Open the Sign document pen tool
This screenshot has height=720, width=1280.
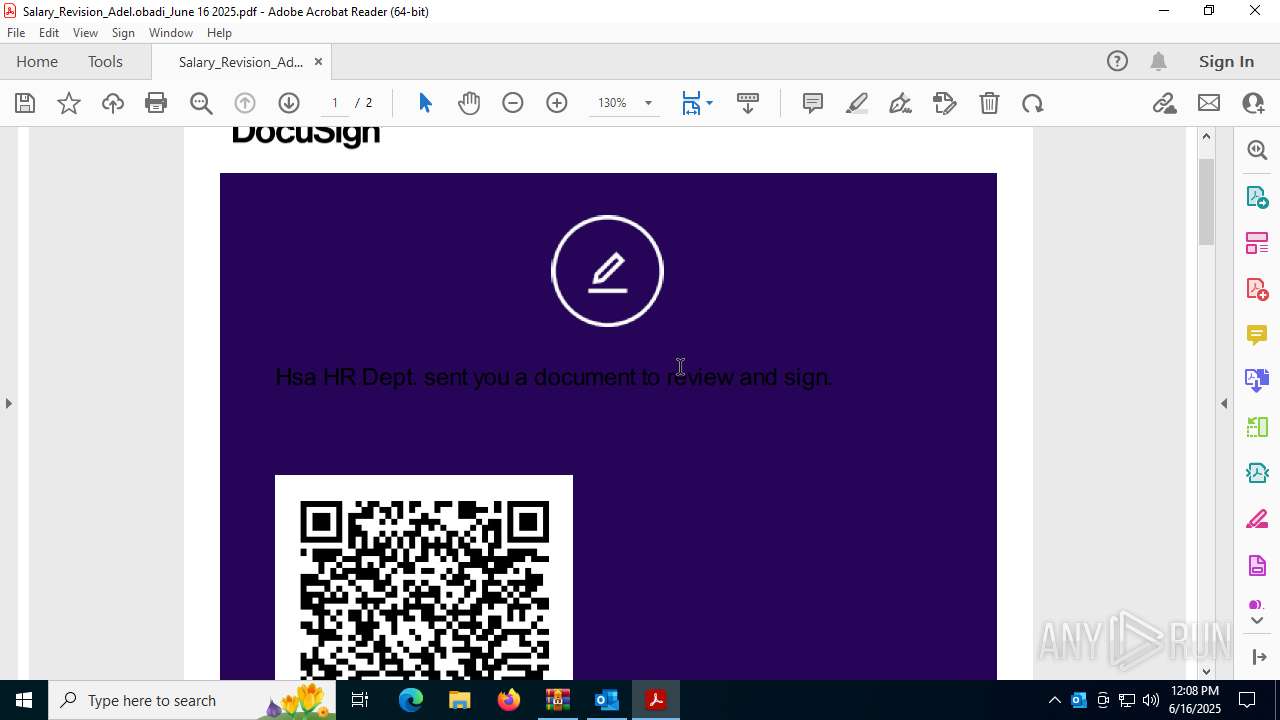point(901,103)
